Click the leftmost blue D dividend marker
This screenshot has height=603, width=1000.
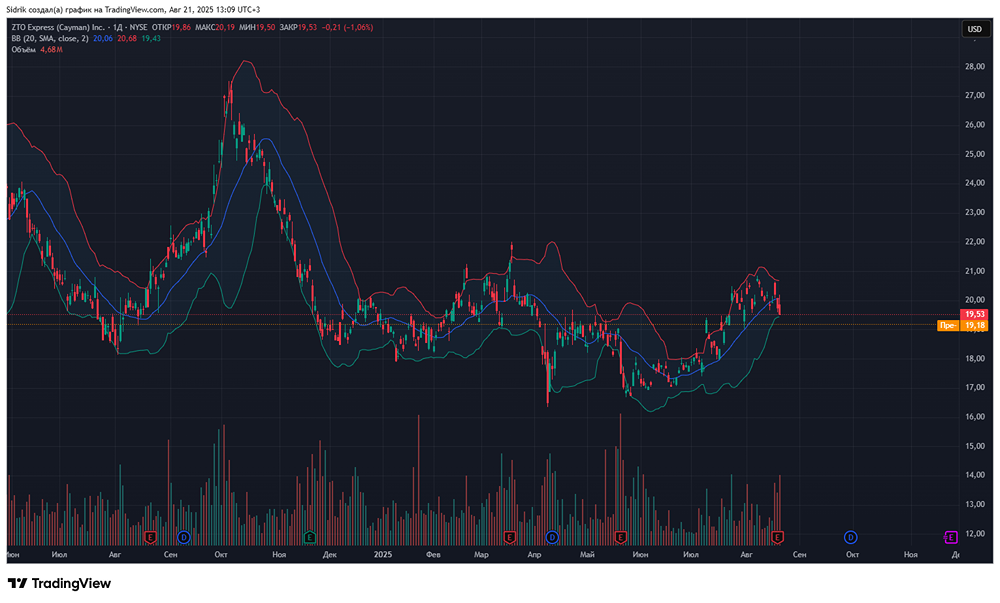(184, 537)
